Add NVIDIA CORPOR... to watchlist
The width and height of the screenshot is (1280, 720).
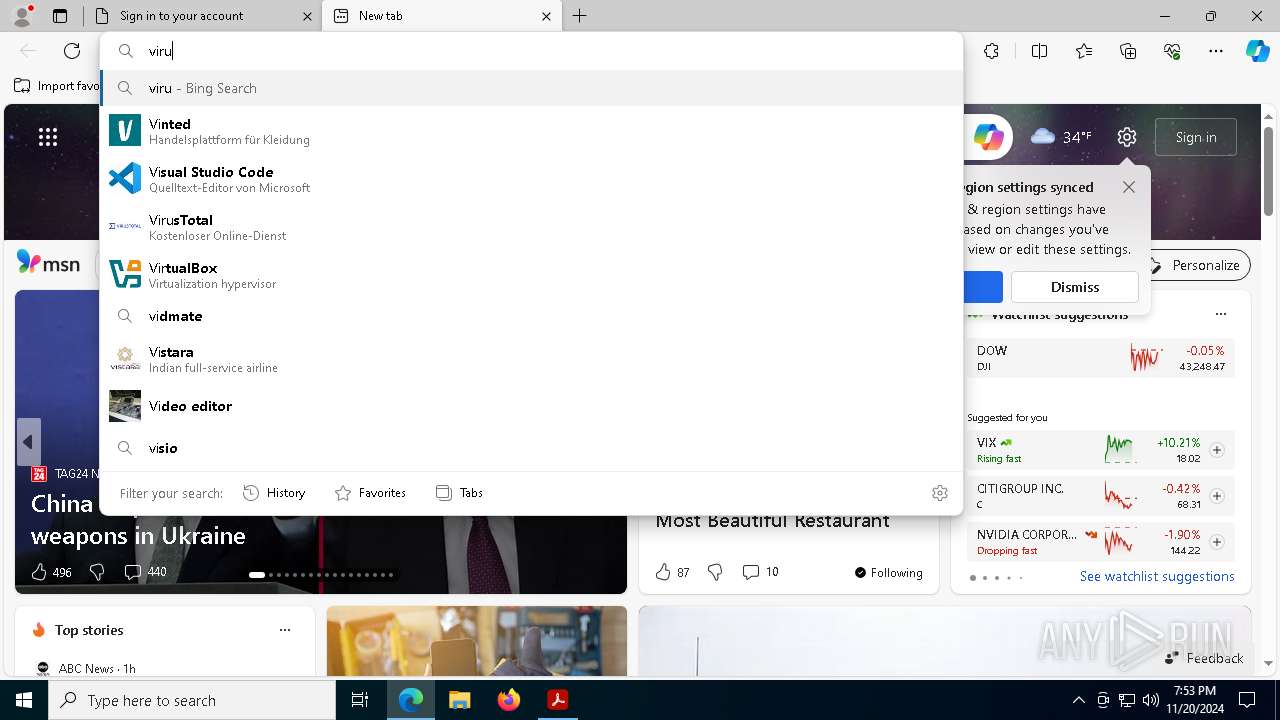click(1217, 542)
